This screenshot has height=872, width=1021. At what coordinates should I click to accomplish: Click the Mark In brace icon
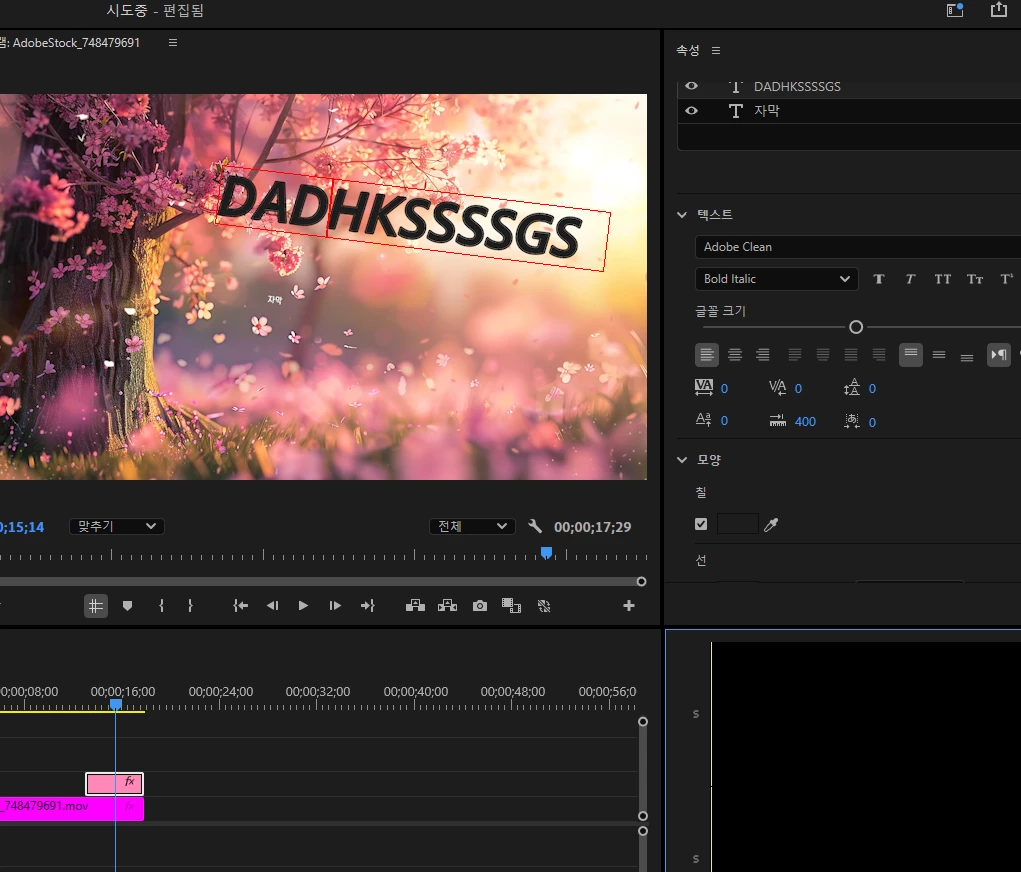tap(161, 606)
